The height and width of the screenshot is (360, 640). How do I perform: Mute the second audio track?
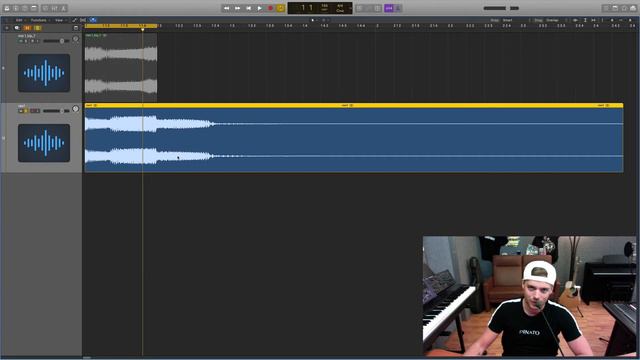[x=21, y=111]
